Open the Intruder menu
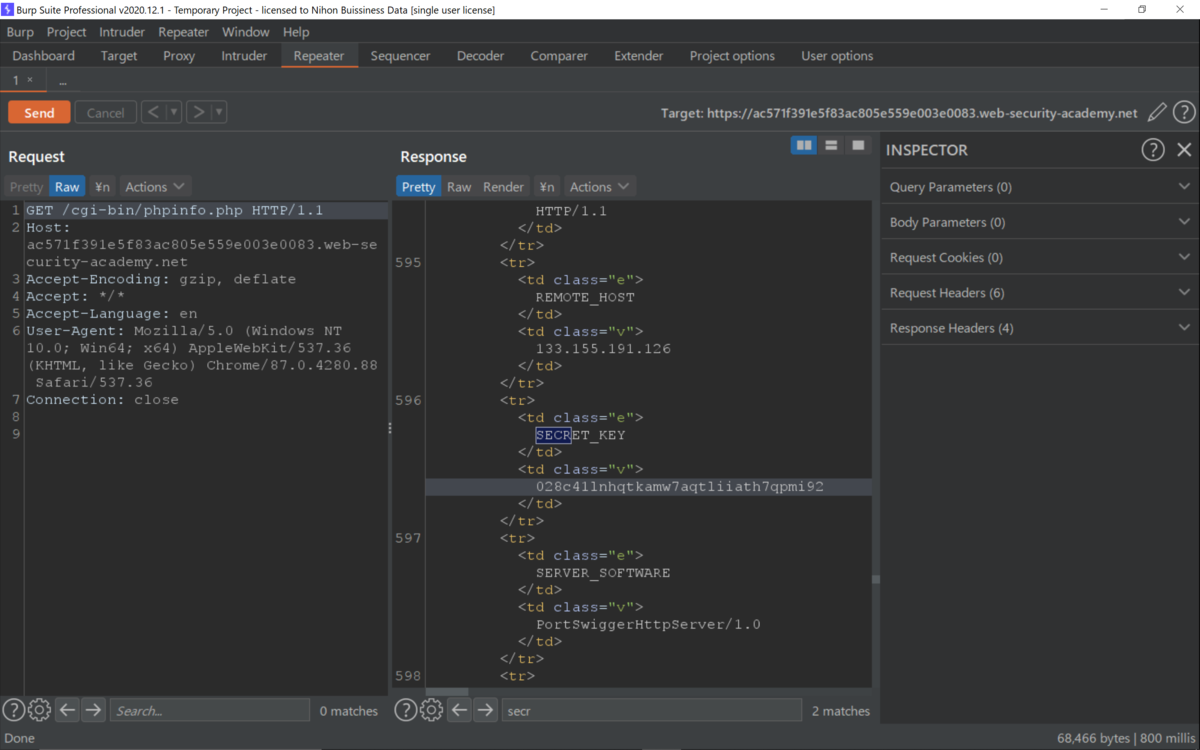The height and width of the screenshot is (750, 1200). tap(122, 32)
